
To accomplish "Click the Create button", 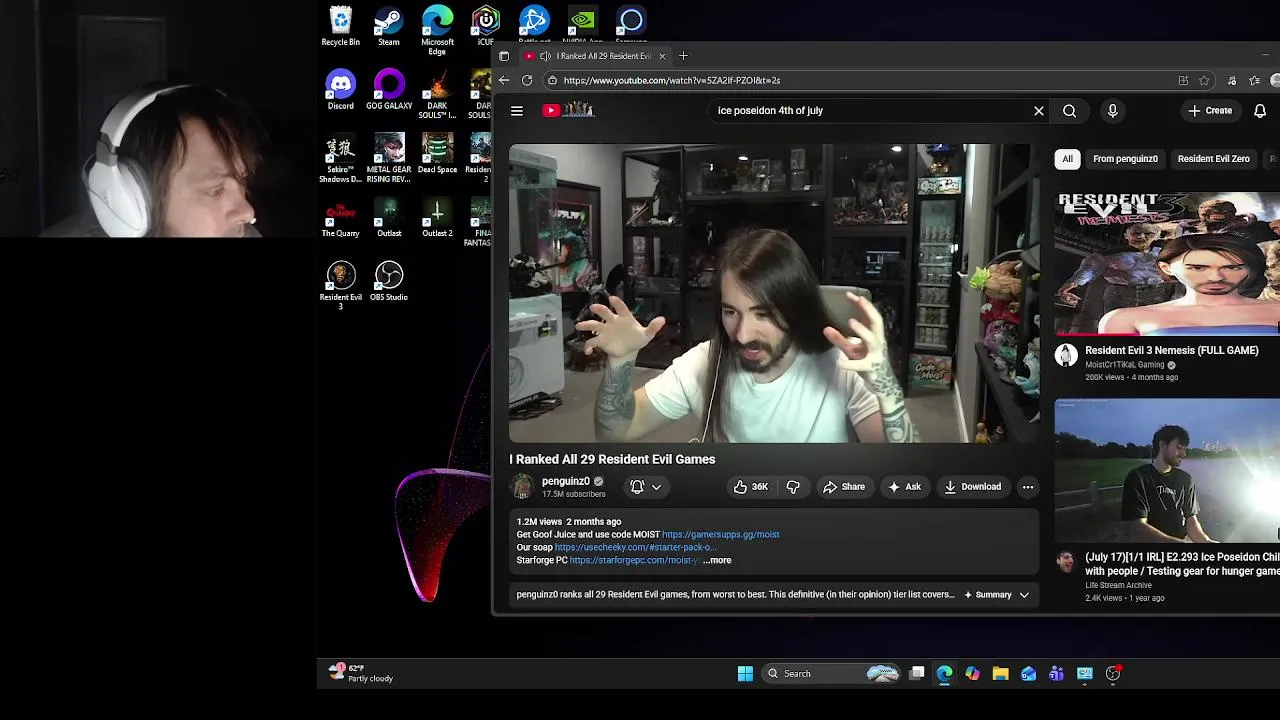I will click(1210, 111).
